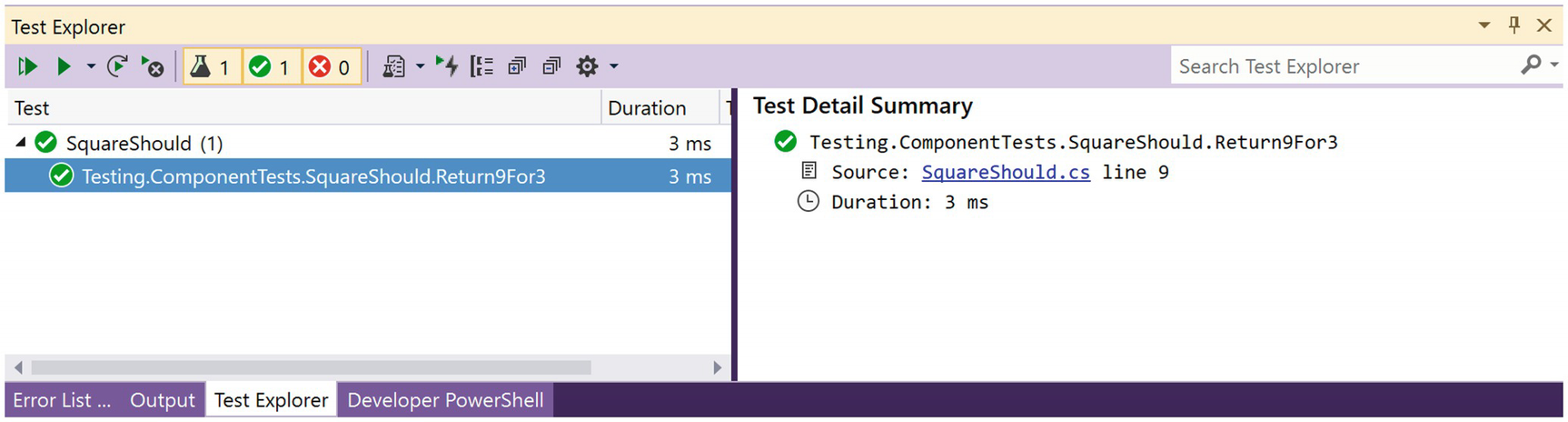
Task: Click the Run selected tests play button
Action: [63, 66]
